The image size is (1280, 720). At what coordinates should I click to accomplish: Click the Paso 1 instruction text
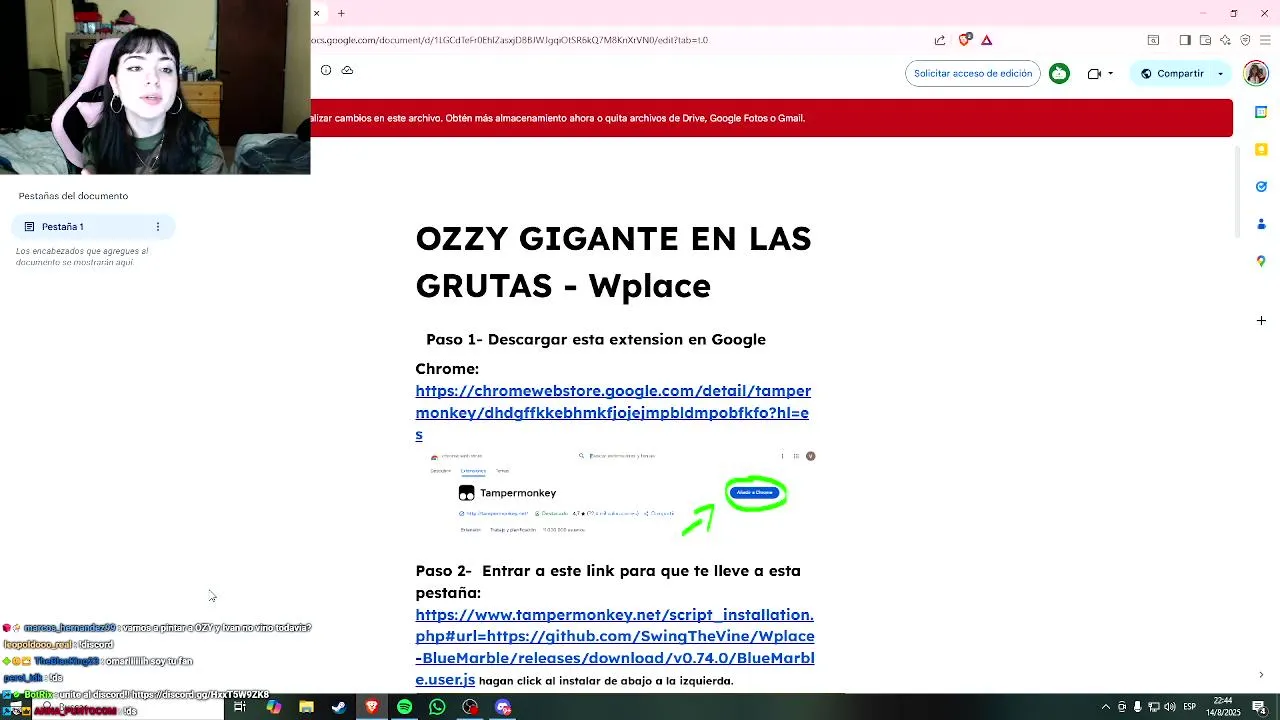pyautogui.click(x=596, y=339)
